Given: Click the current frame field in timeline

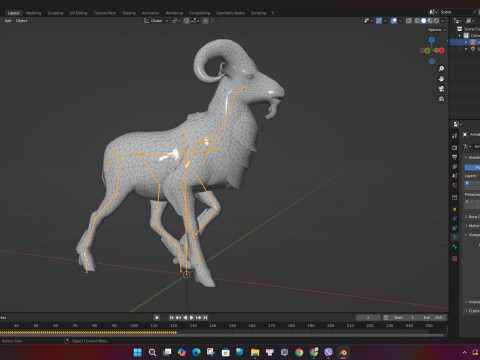Looking at the screenshot, I should coord(368,318).
